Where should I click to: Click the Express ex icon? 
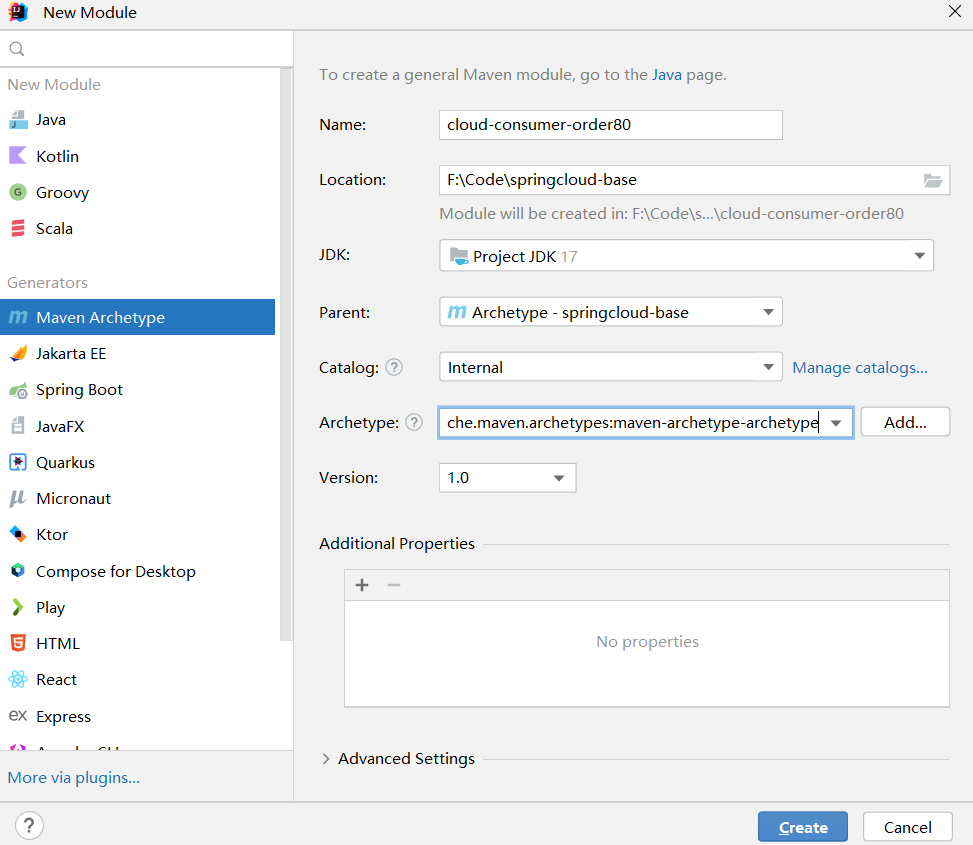[18, 715]
